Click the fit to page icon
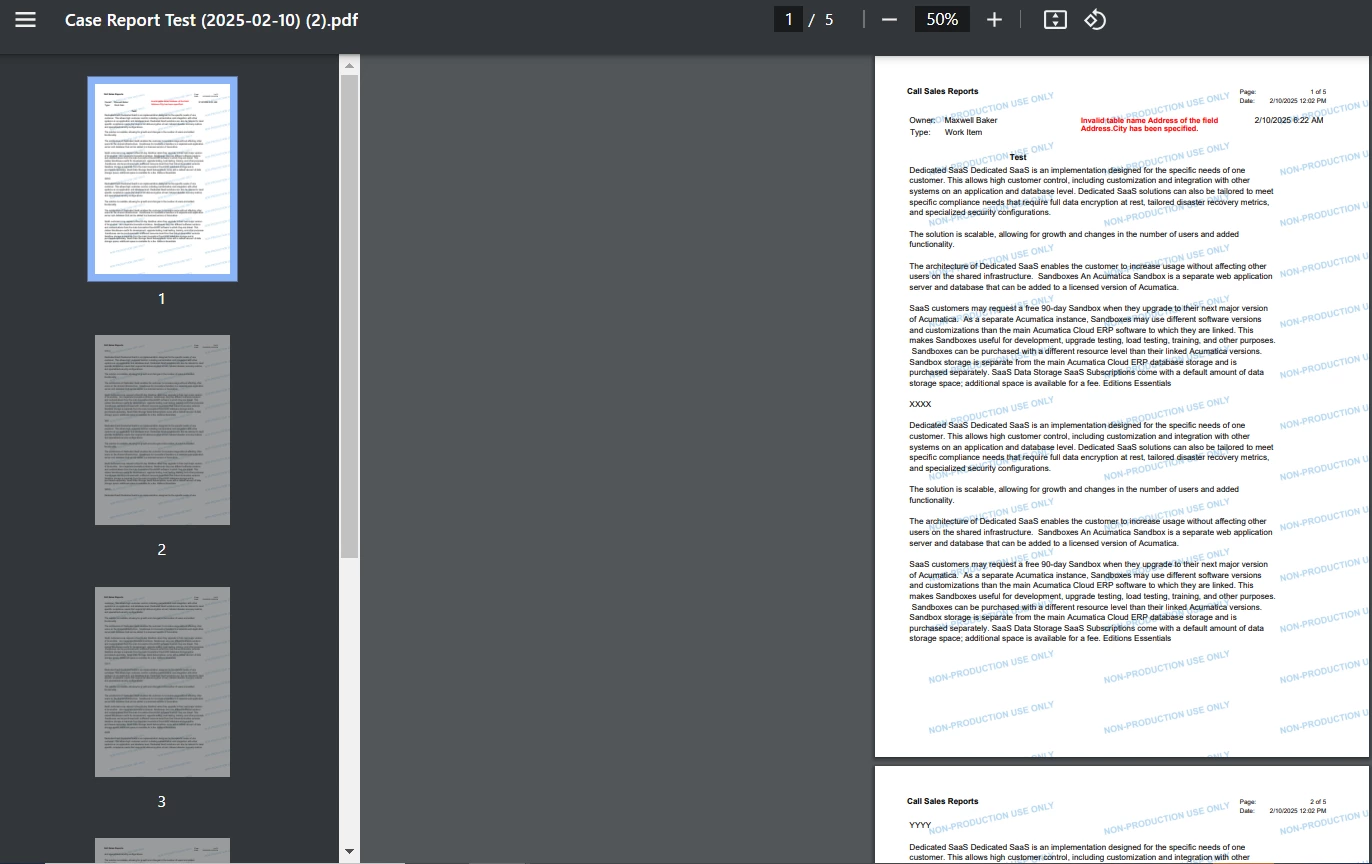Viewport: 1372px width, 864px height. (1055, 20)
